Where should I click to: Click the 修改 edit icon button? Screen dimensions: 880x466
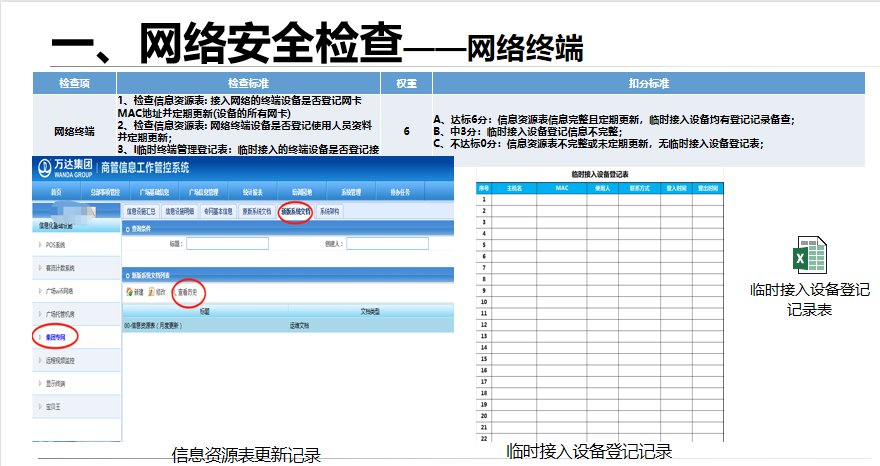pos(157,292)
